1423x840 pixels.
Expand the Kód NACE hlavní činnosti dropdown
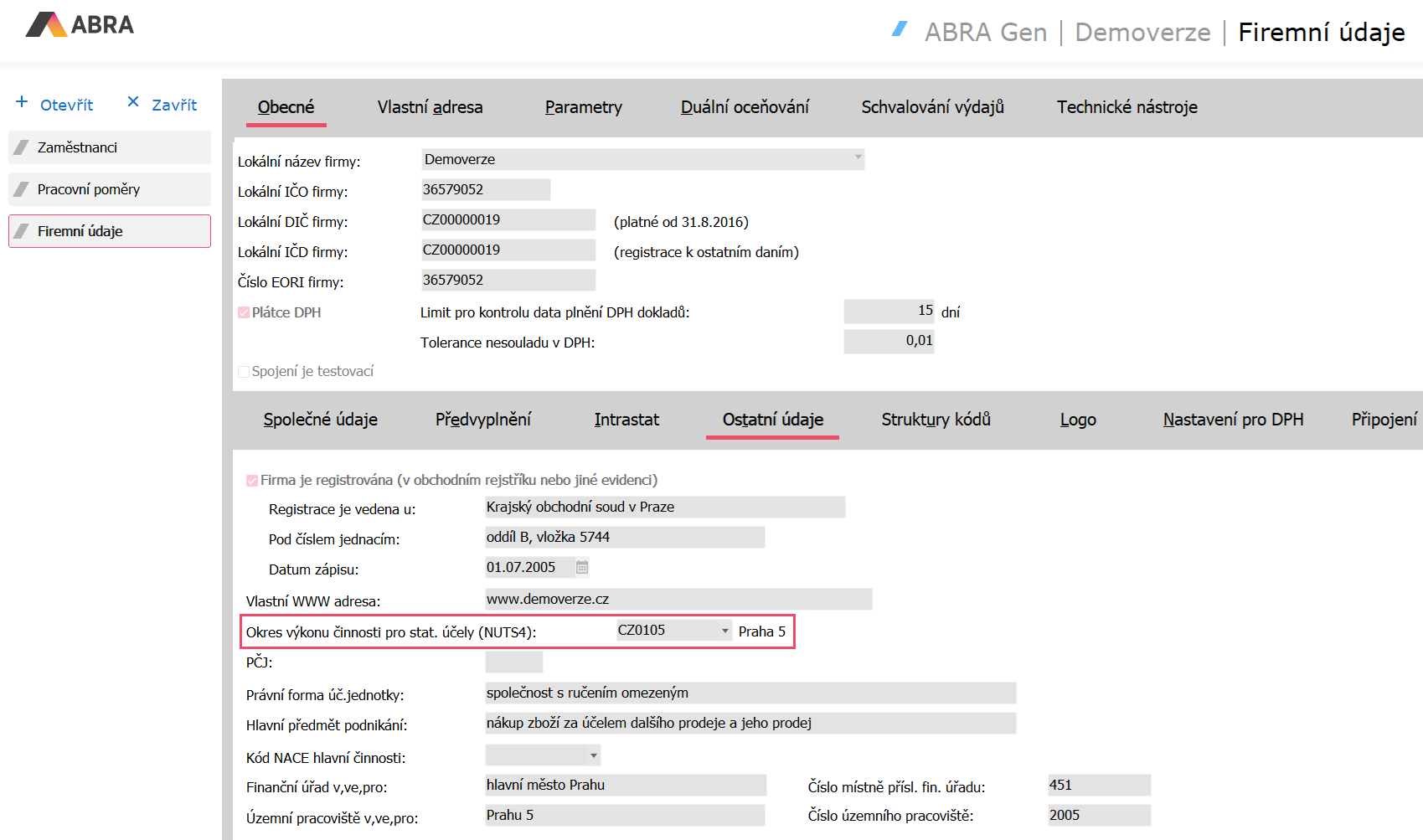(x=593, y=755)
